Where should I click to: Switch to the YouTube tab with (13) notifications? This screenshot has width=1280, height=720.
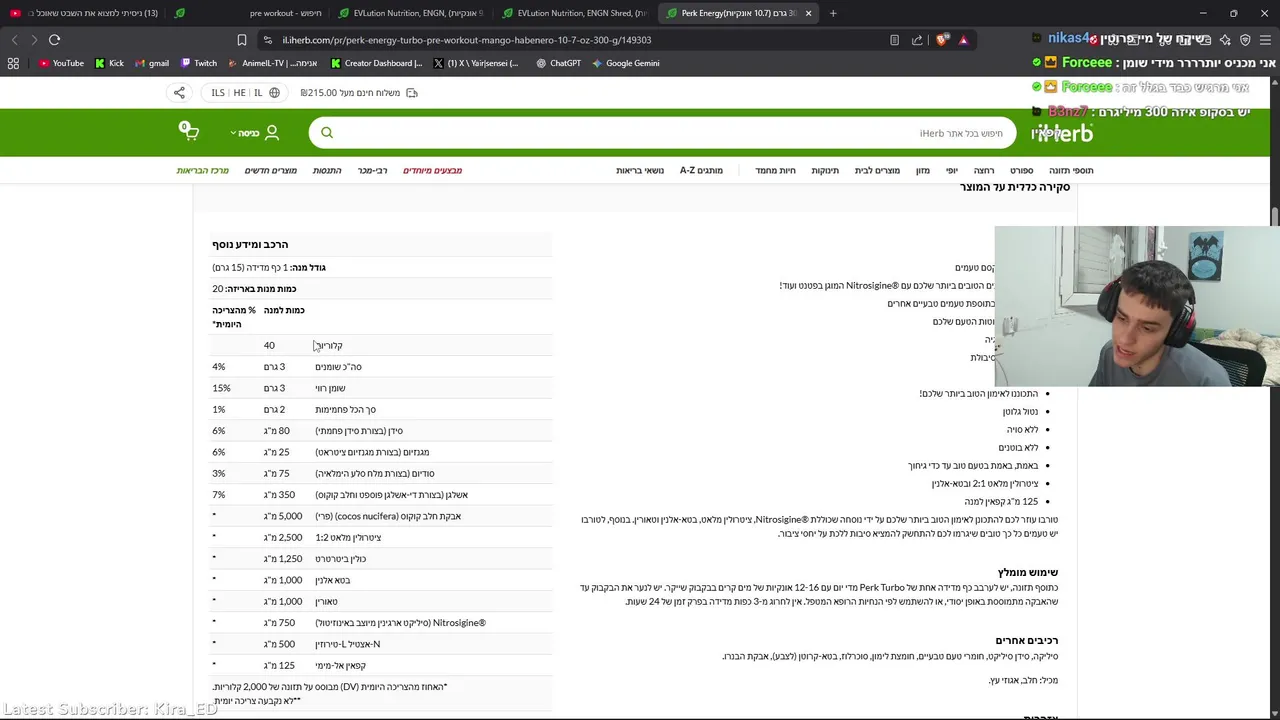[82, 13]
